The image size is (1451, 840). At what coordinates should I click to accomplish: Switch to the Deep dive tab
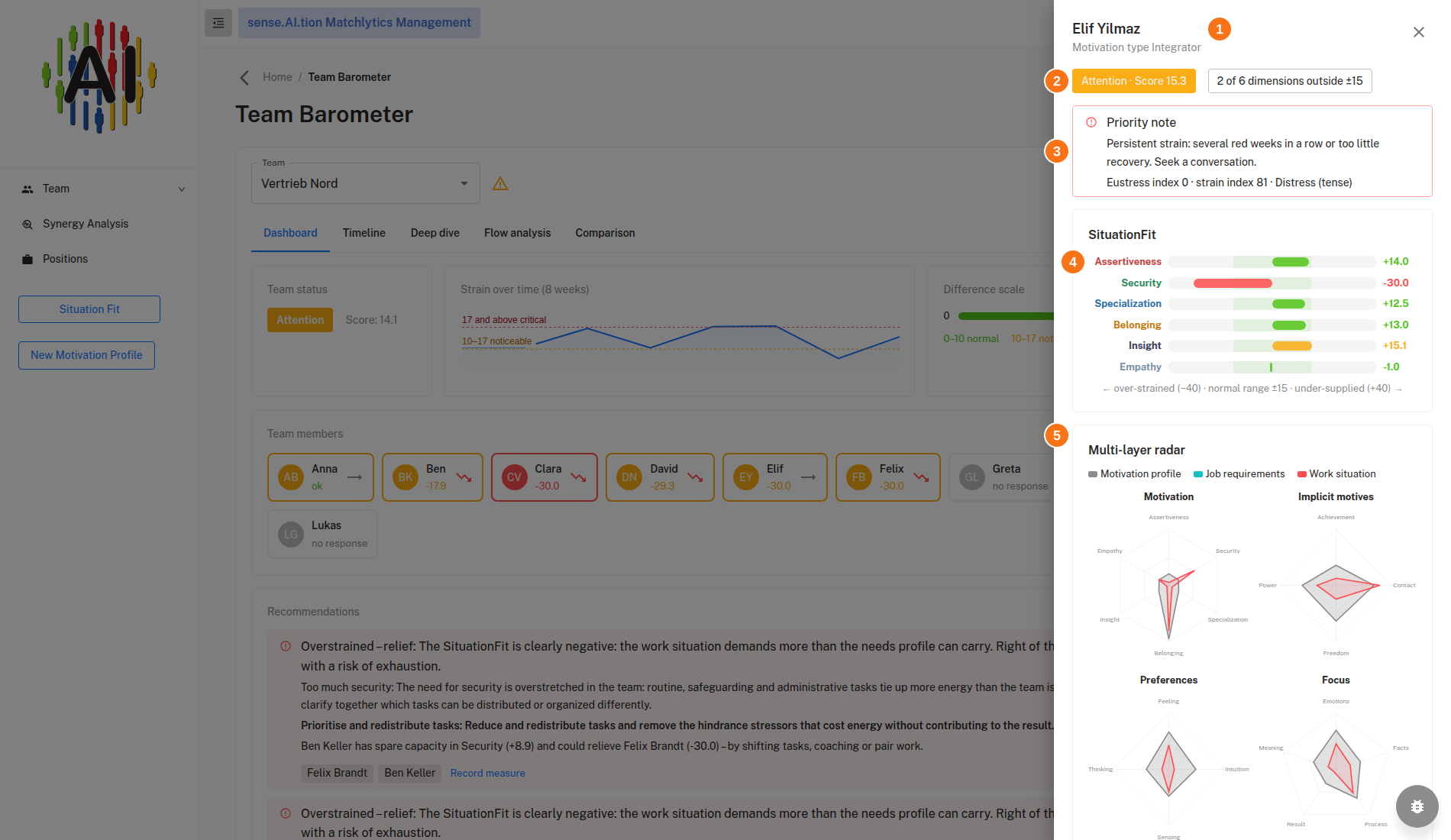[435, 233]
